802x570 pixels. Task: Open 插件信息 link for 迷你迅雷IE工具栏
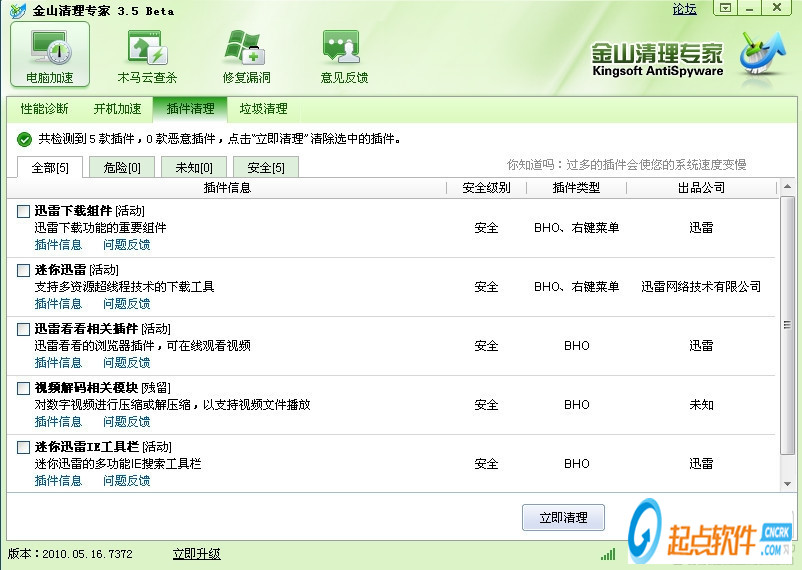pyautogui.click(x=58, y=480)
